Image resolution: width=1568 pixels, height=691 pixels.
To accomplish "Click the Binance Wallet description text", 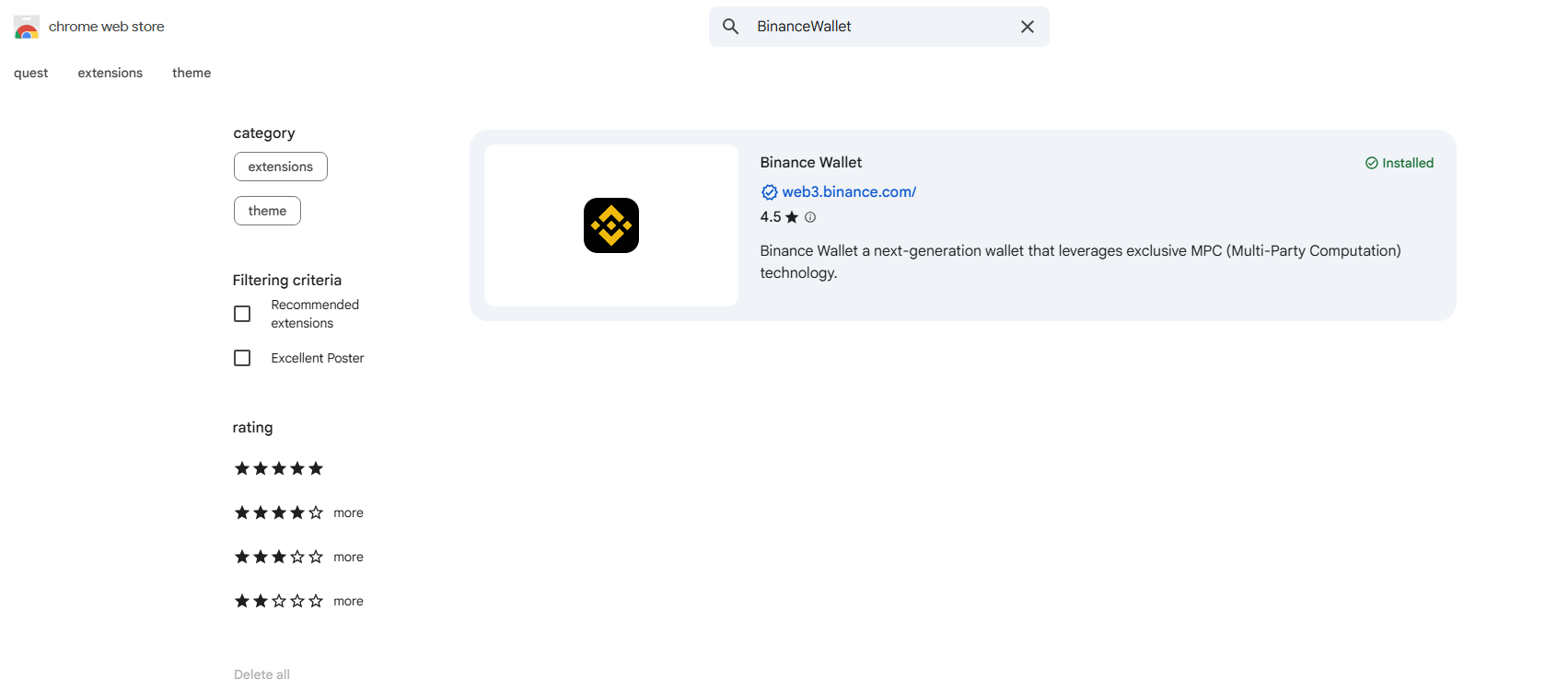I will click(x=1081, y=261).
